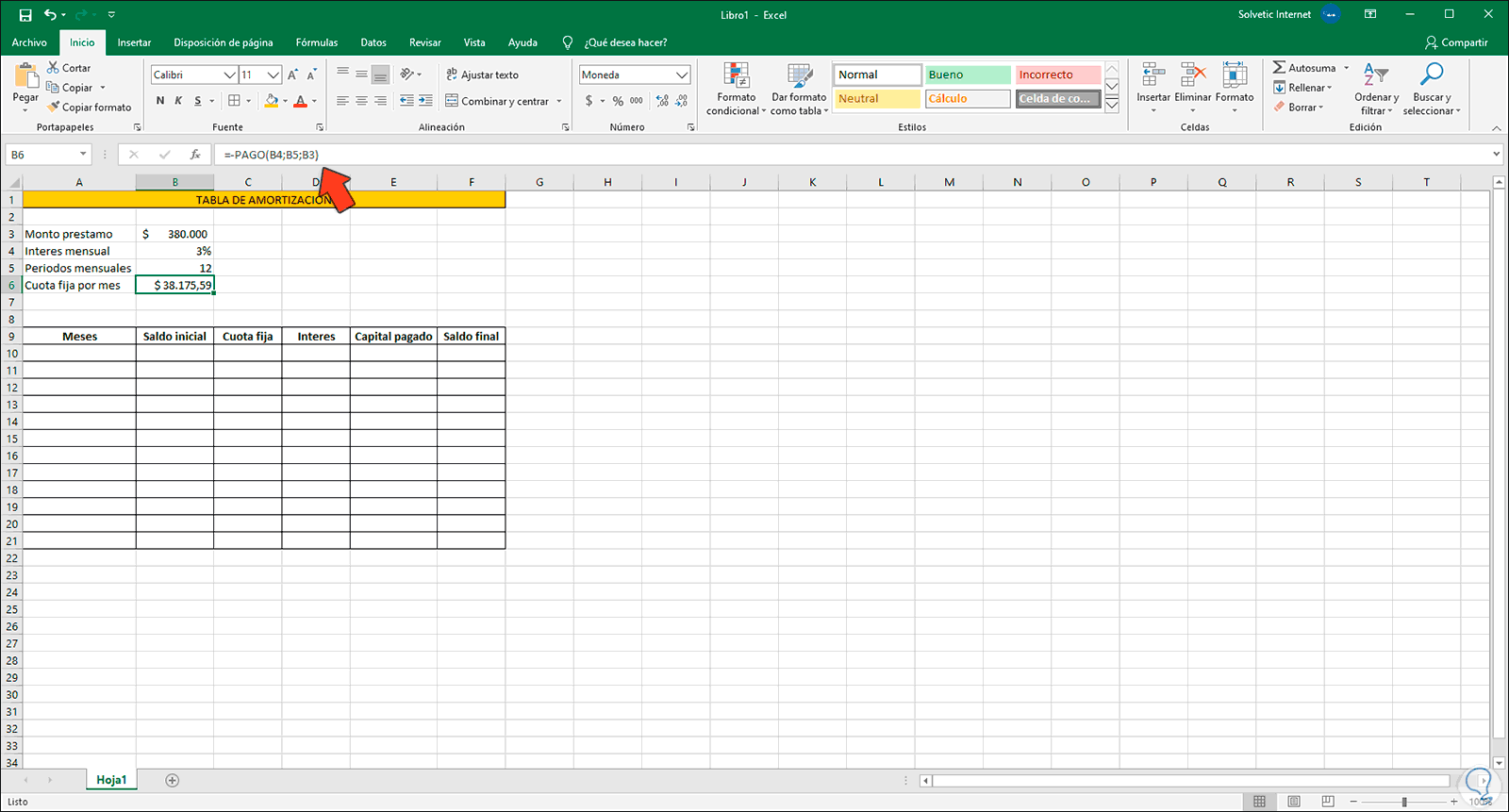Align text to middle icon
Screen dimensions: 1509x812
(x=361, y=74)
